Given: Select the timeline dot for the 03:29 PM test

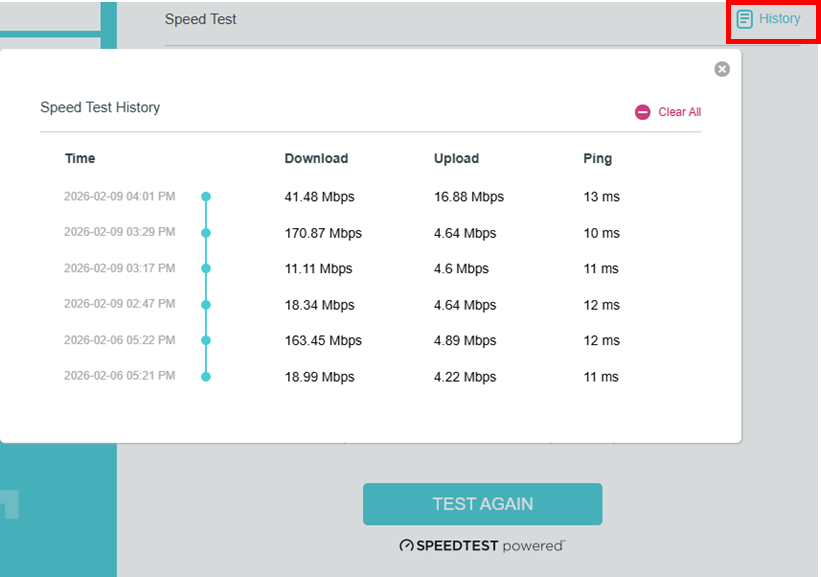Looking at the screenshot, I should coord(205,232).
